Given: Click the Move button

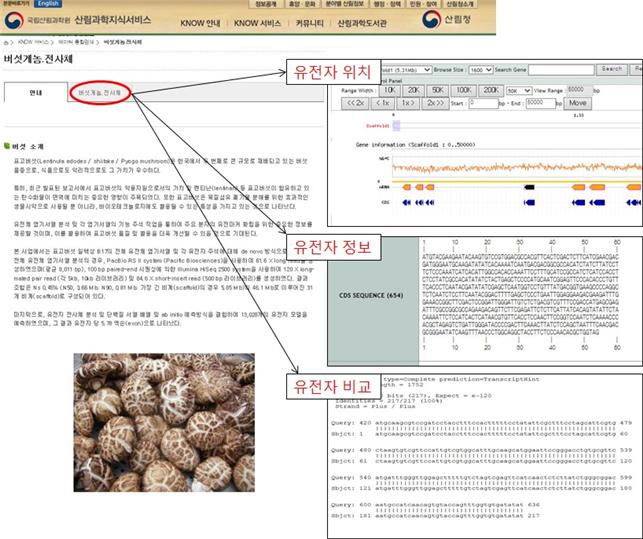Looking at the screenshot, I should (x=577, y=103).
